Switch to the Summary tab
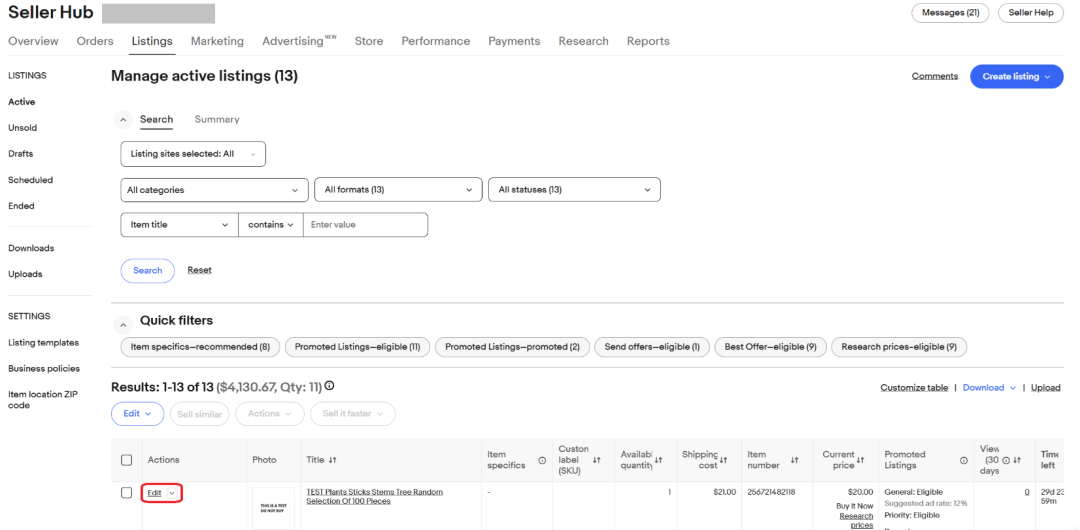The image size is (1080, 530). 217,119
